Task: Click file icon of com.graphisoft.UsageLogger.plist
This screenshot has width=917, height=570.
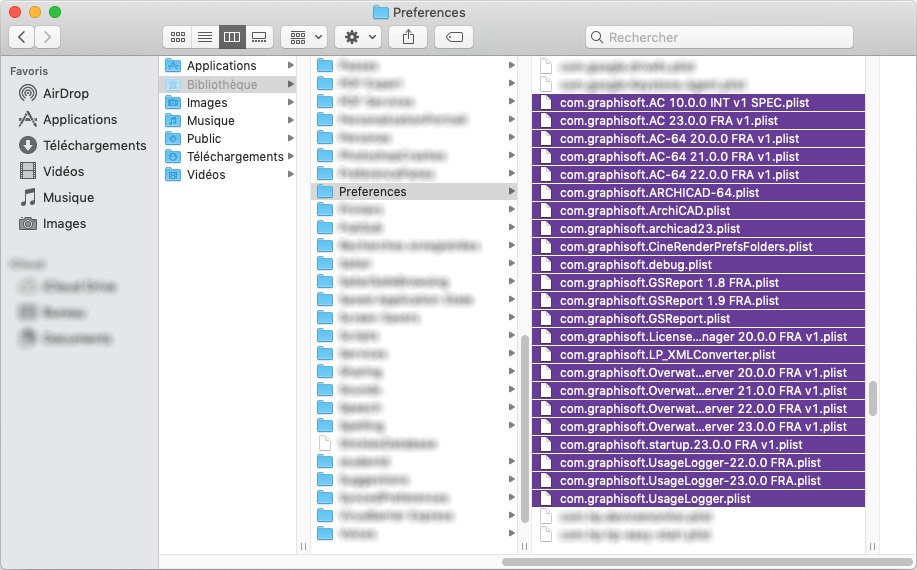Action: [x=546, y=499]
